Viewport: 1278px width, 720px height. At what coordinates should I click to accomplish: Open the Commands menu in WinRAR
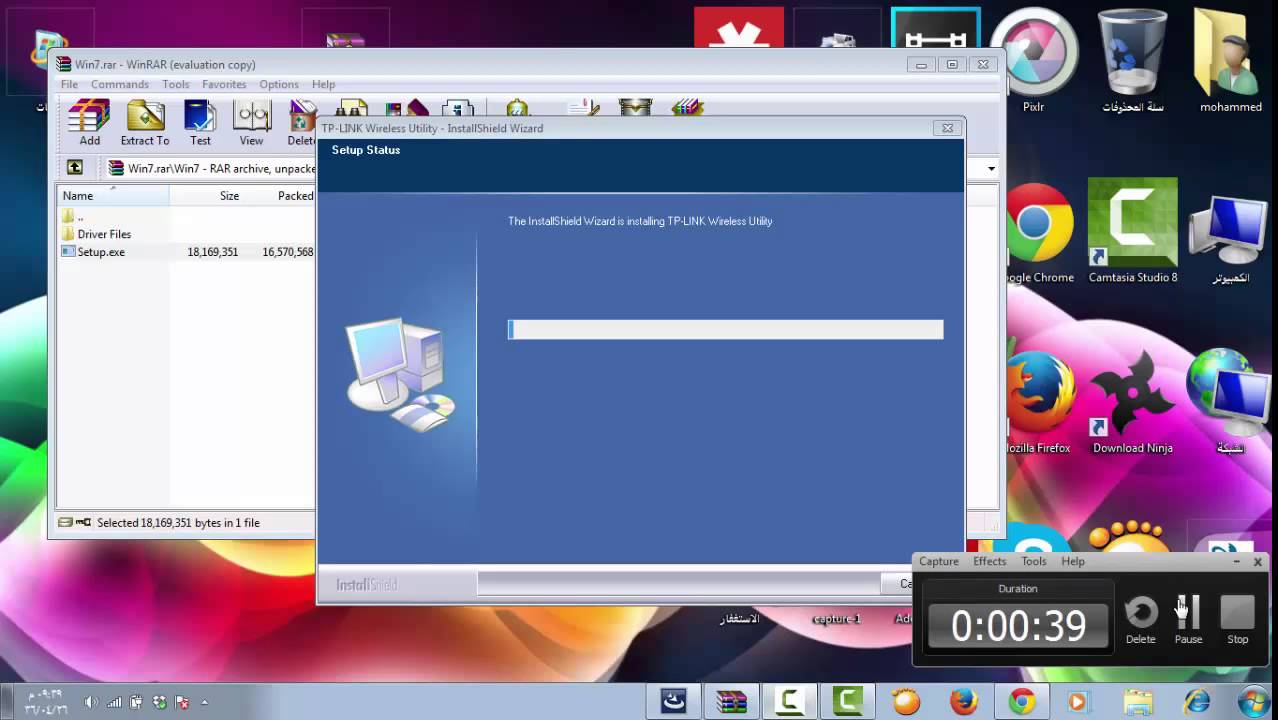(120, 84)
